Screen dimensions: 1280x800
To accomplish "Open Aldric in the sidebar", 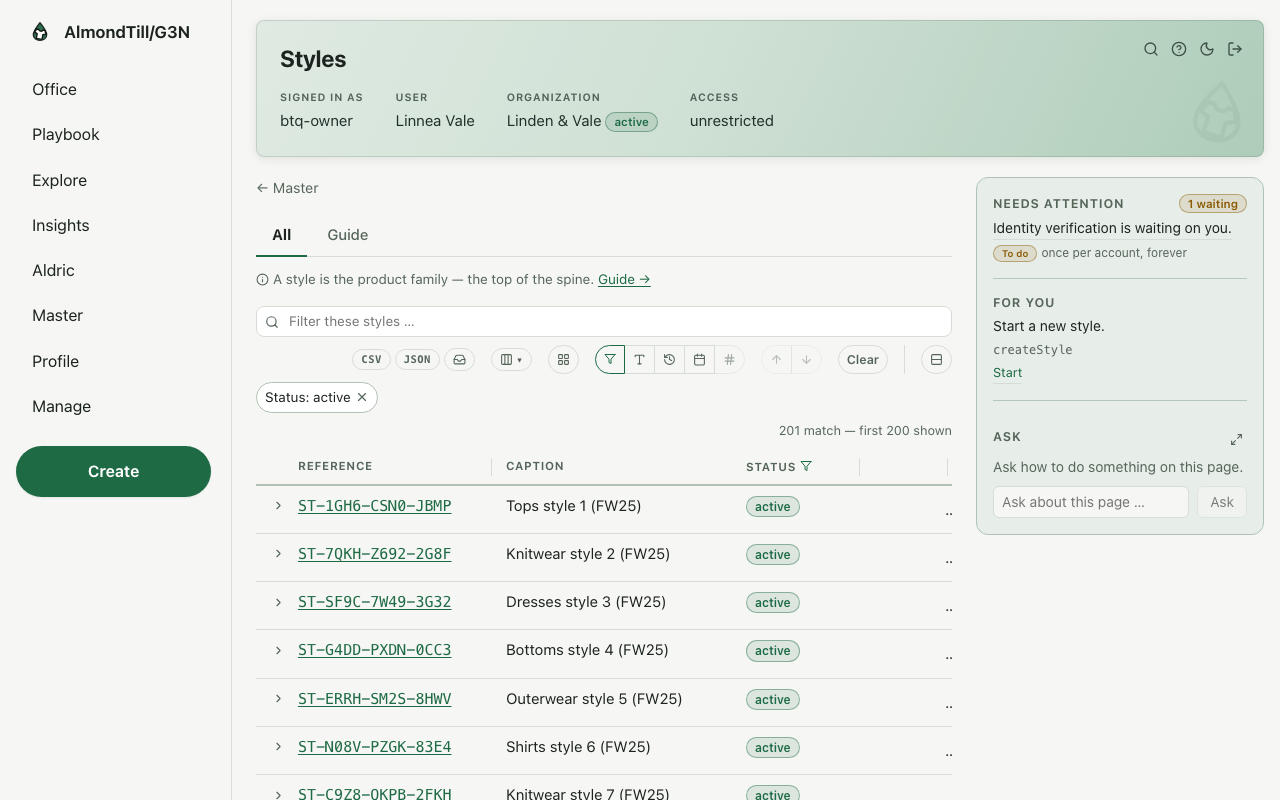I will 53,270.
